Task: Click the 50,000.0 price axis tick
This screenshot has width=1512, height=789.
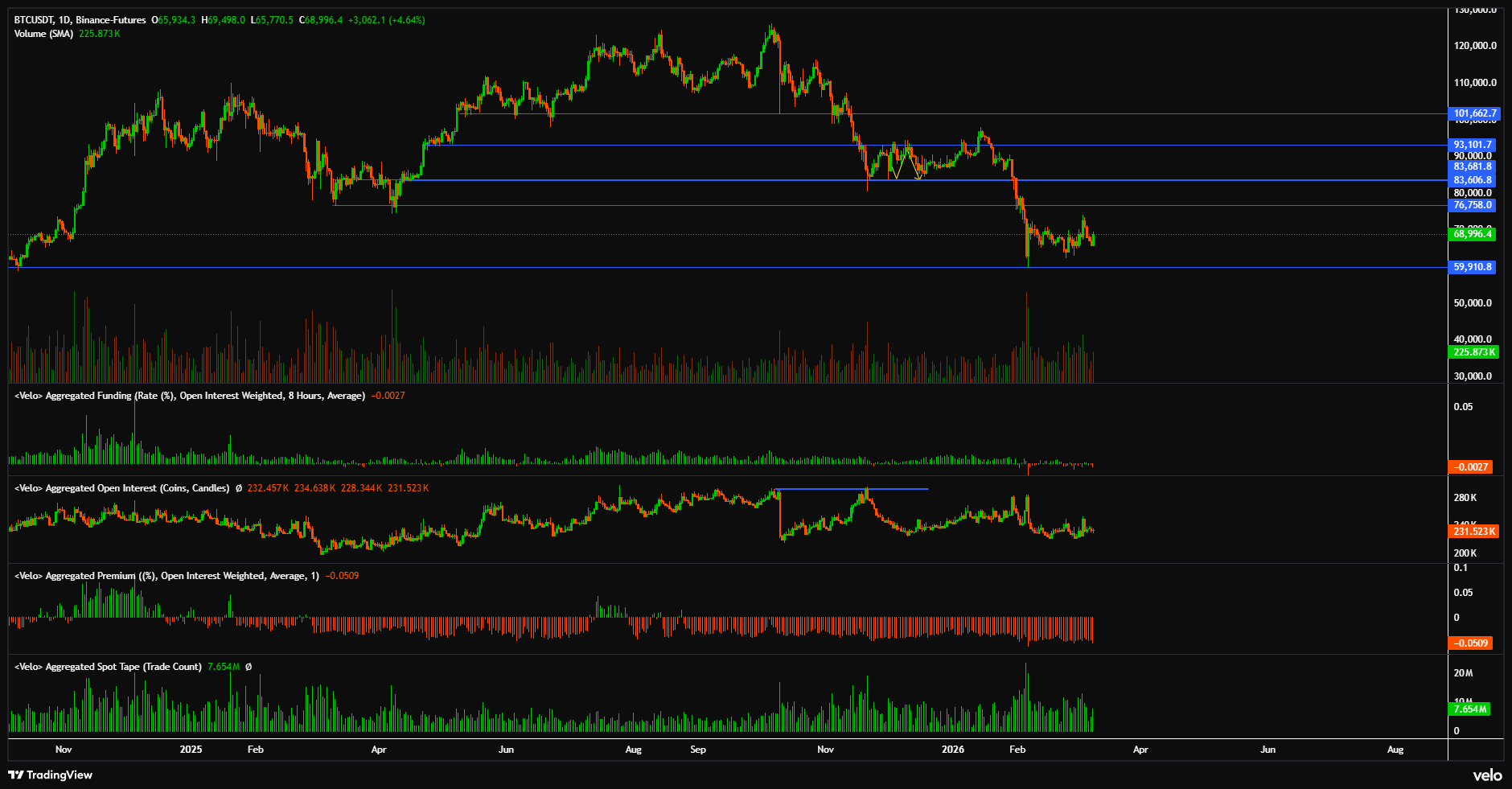Action: click(x=1473, y=303)
